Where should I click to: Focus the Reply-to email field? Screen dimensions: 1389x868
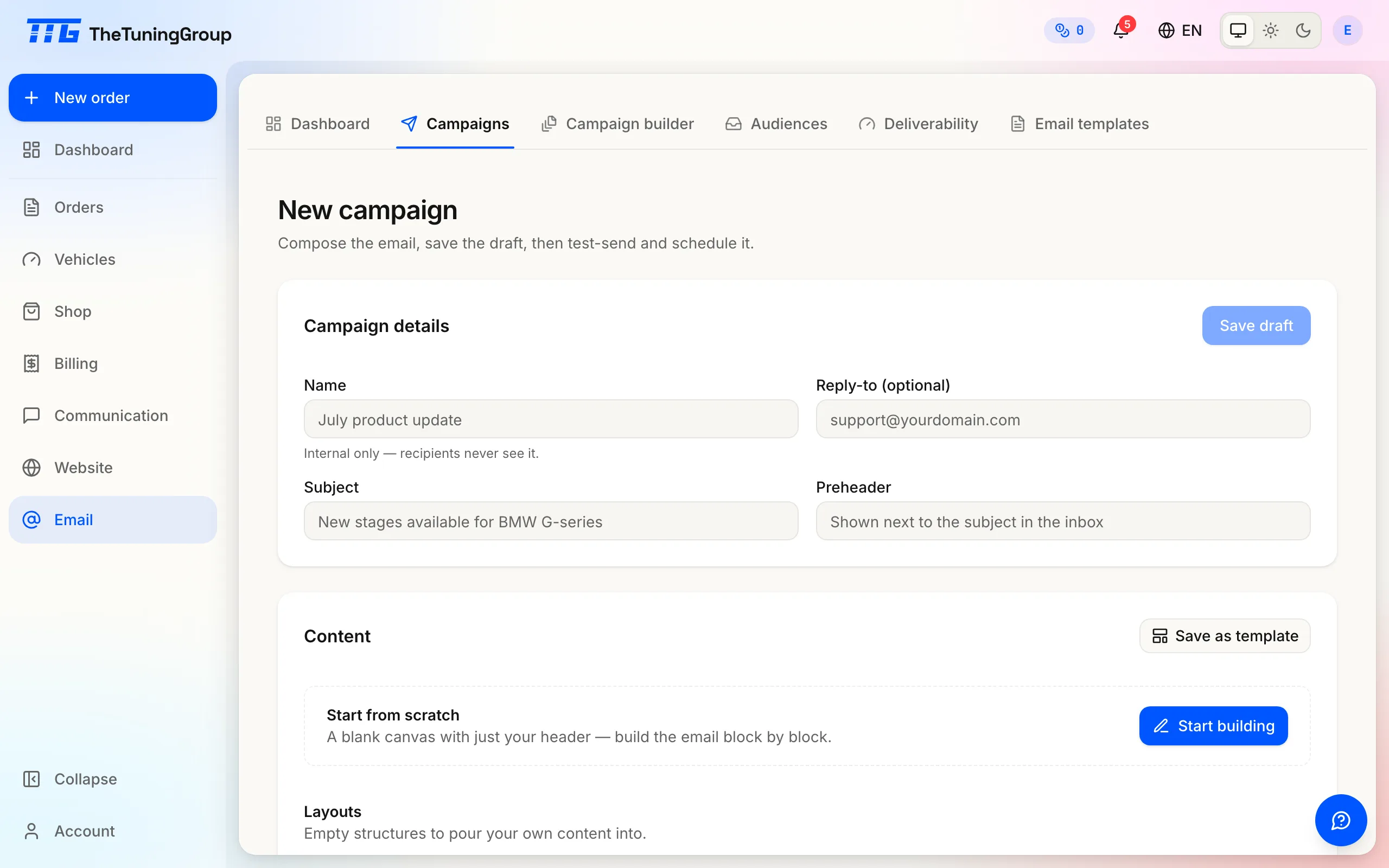tap(1063, 420)
